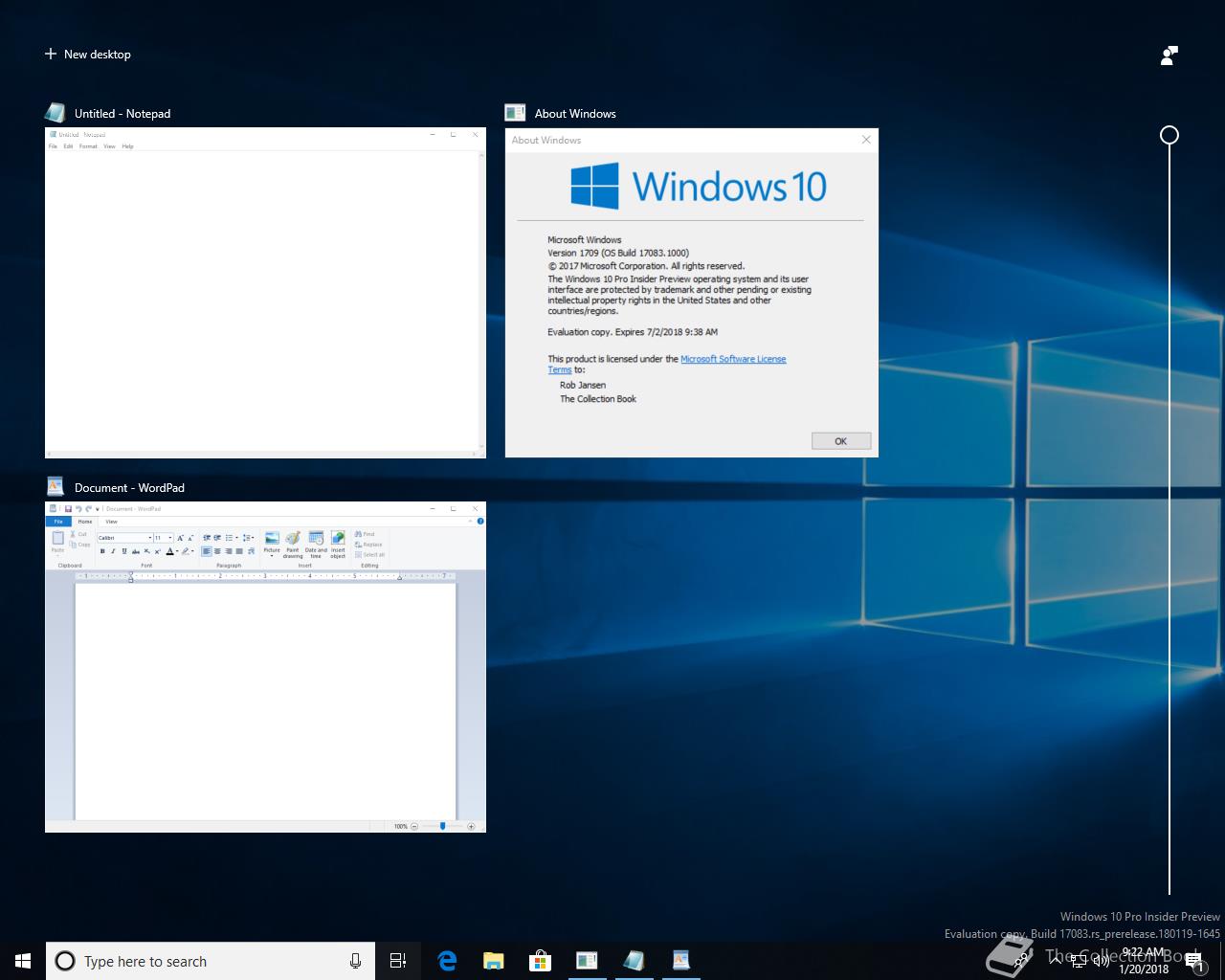Open the bullet list dropdown in WordPad
Viewport: 1225px width, 980px height.
pyautogui.click(x=236, y=538)
